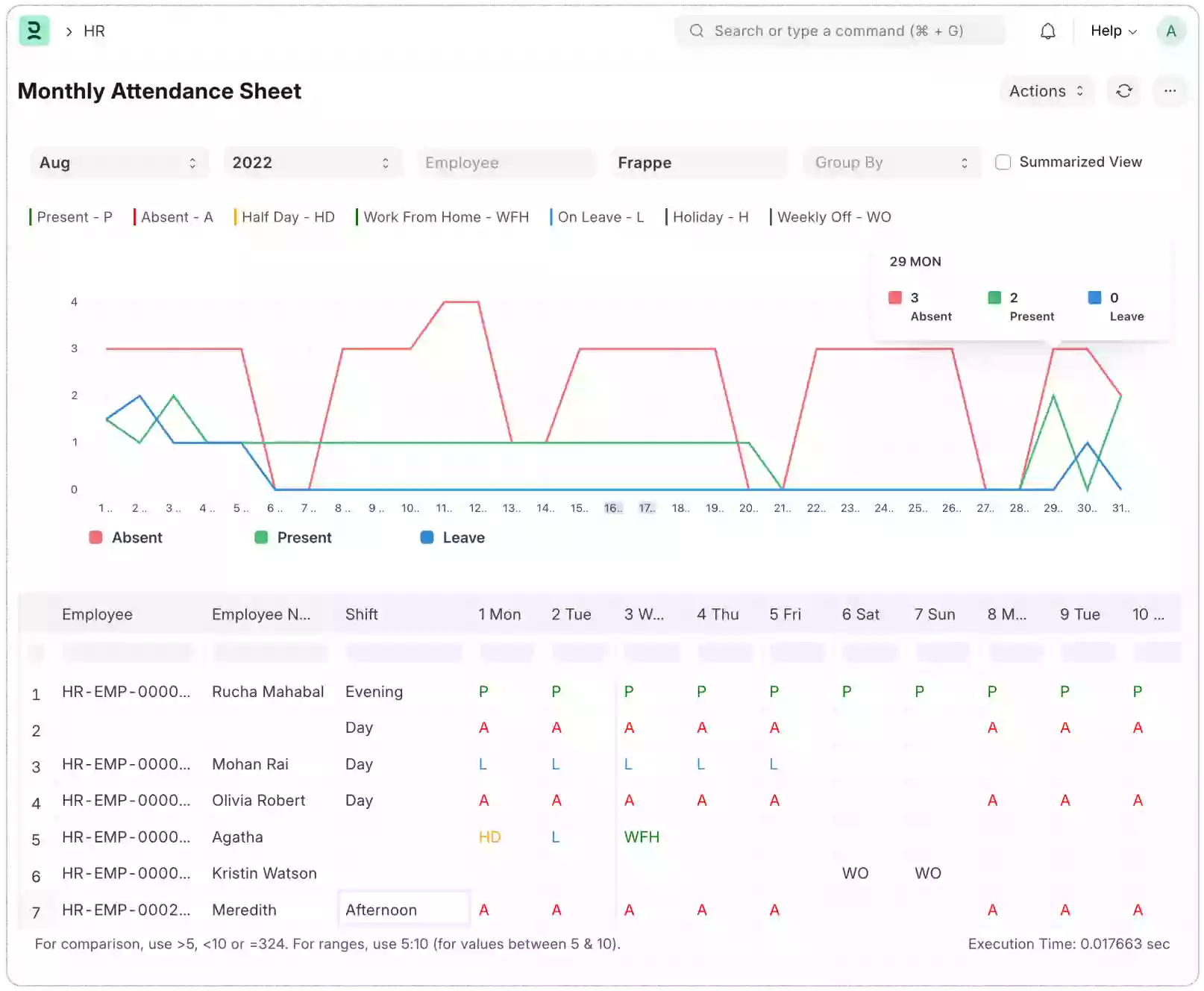Image resolution: width=1204 pixels, height=991 pixels.
Task: Open the Actions menu
Action: coord(1046,91)
